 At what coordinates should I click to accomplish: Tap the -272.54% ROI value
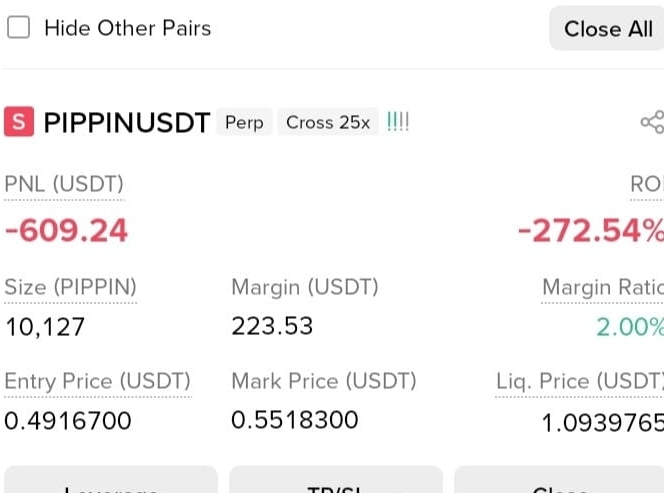click(x=591, y=231)
